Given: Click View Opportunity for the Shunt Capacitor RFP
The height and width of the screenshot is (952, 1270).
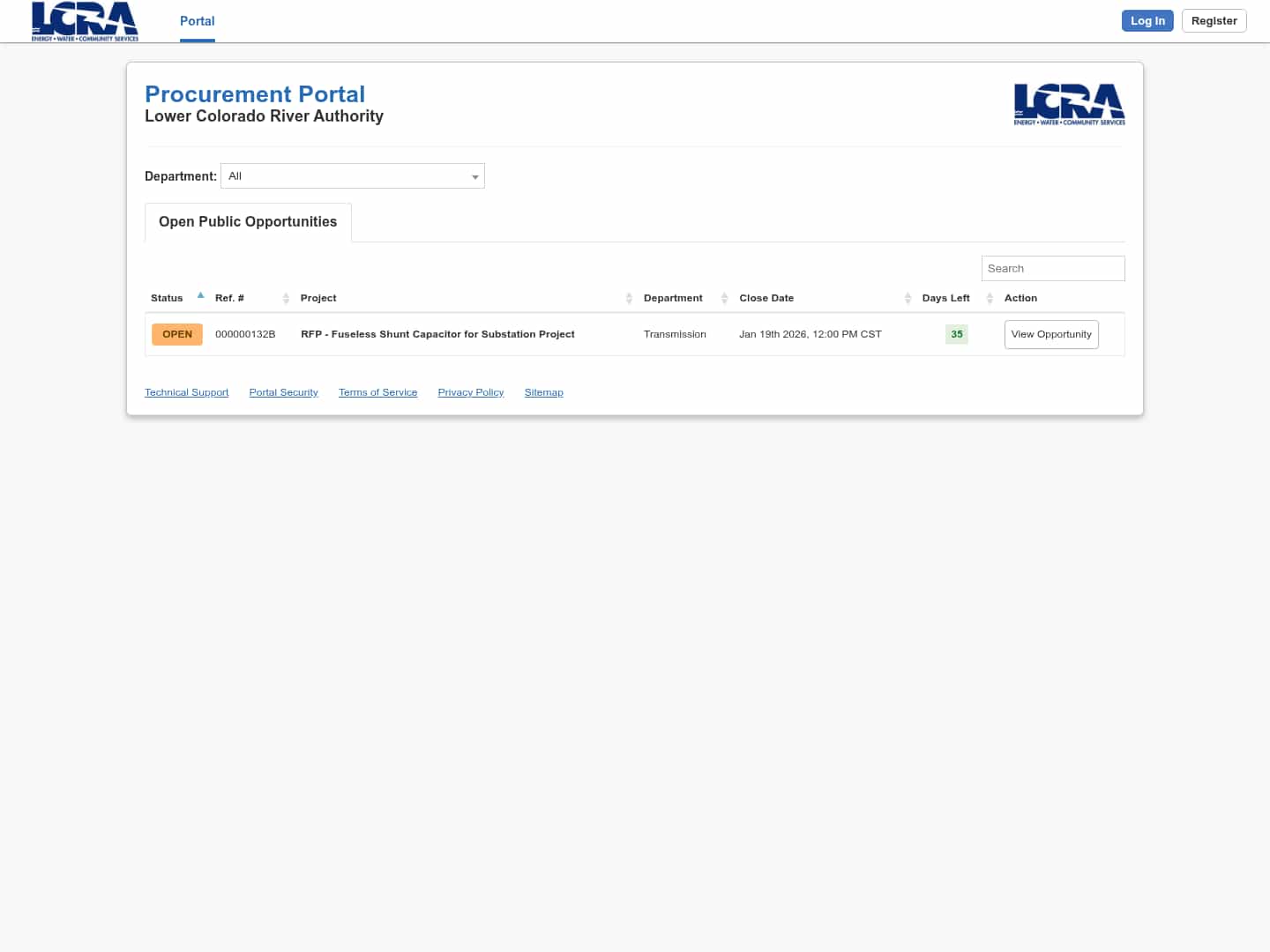Looking at the screenshot, I should click(x=1051, y=334).
